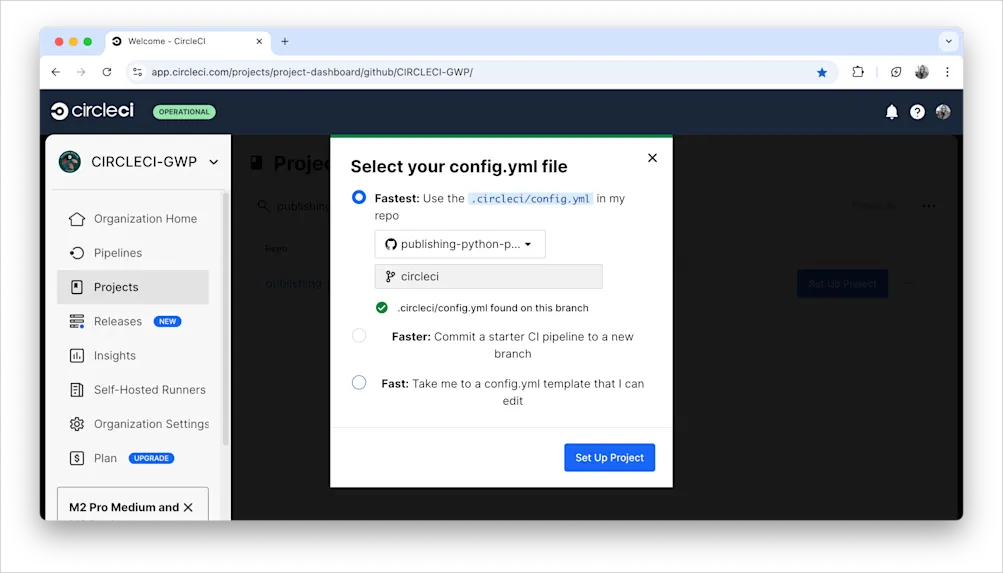This screenshot has height=573, width=1003.
Task: Click the GitHub icon in repo selector
Action: (391, 244)
